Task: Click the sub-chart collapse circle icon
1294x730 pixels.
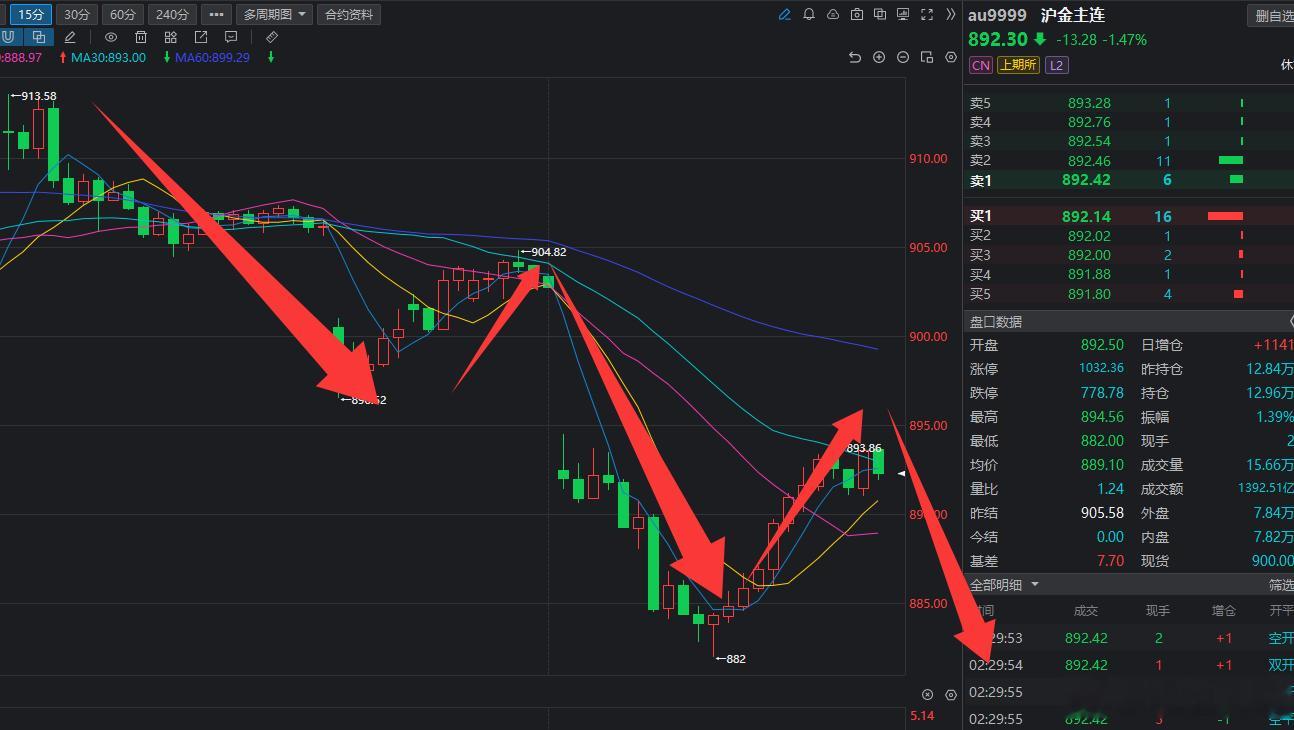Action: (927, 695)
